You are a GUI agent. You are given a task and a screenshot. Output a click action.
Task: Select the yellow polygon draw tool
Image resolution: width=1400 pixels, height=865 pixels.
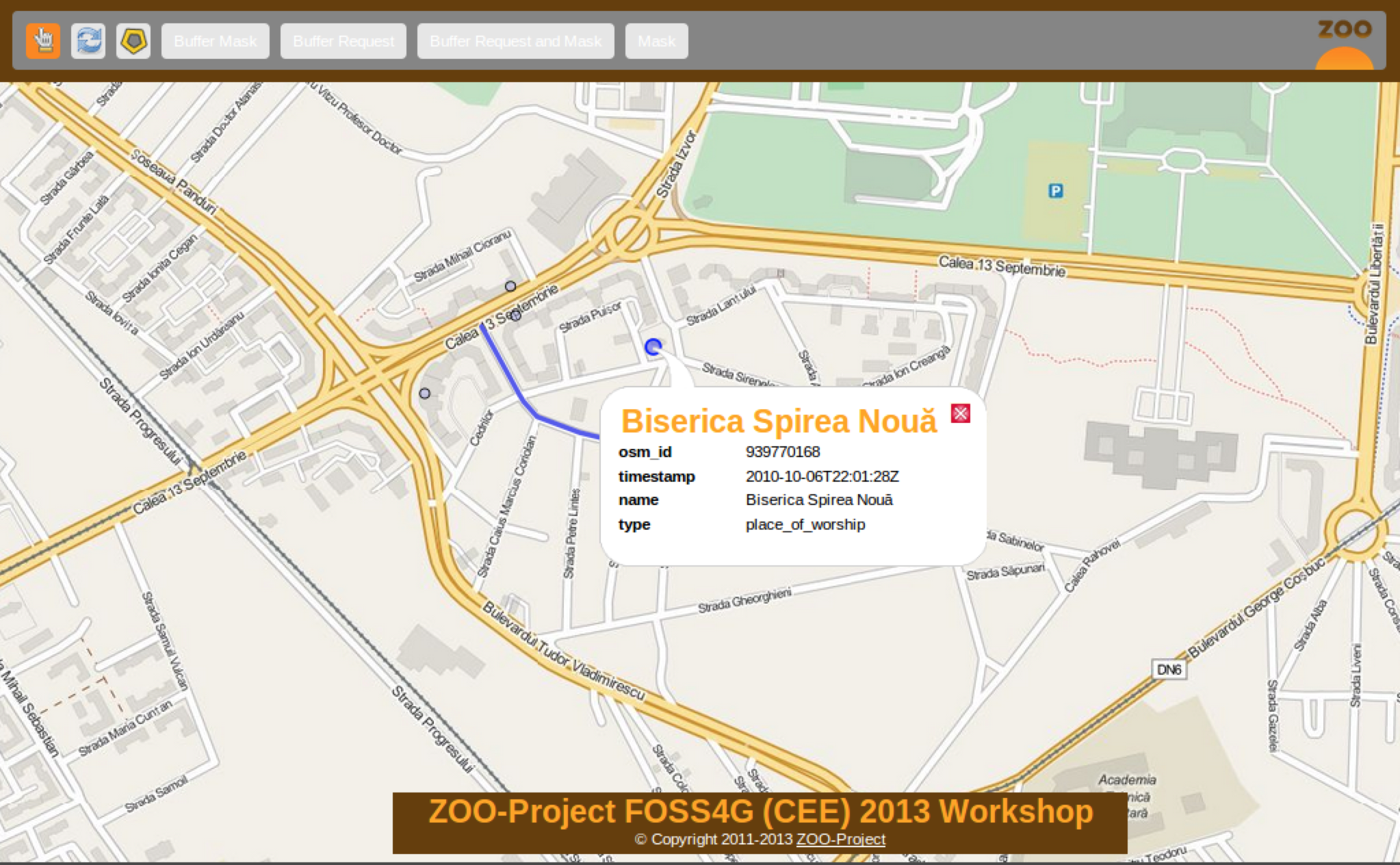133,41
